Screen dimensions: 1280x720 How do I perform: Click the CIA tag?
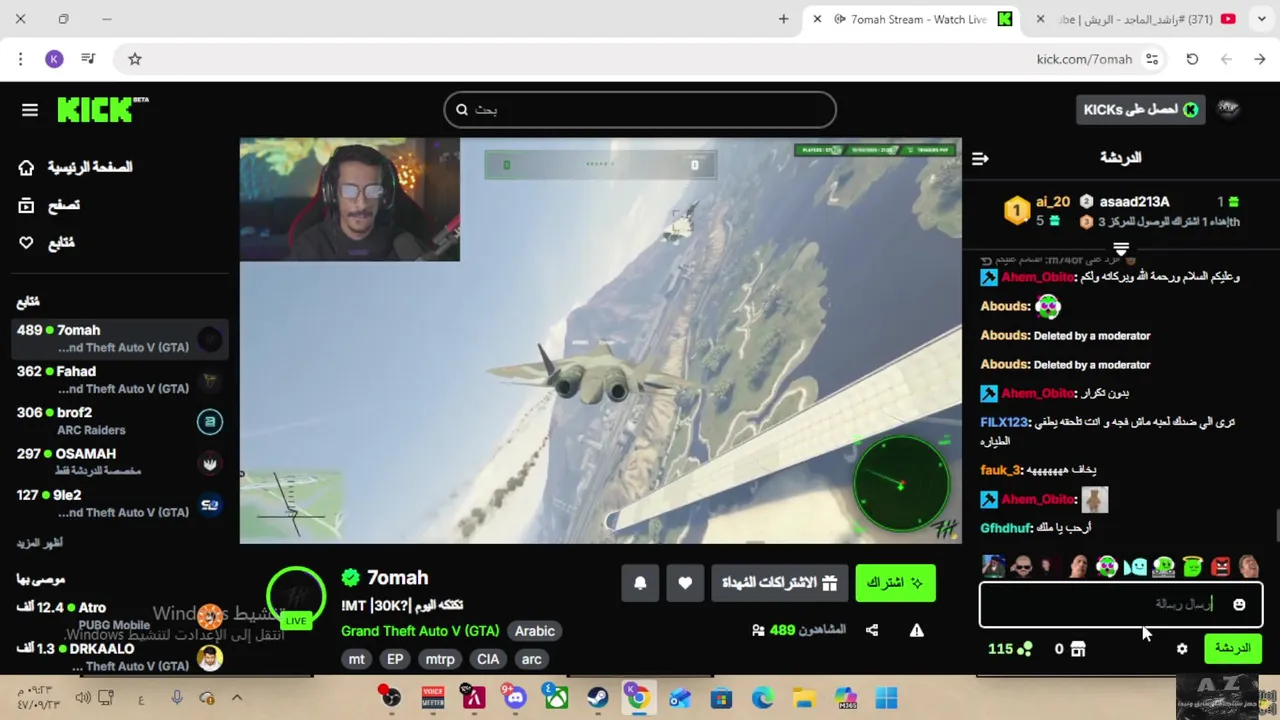(488, 659)
